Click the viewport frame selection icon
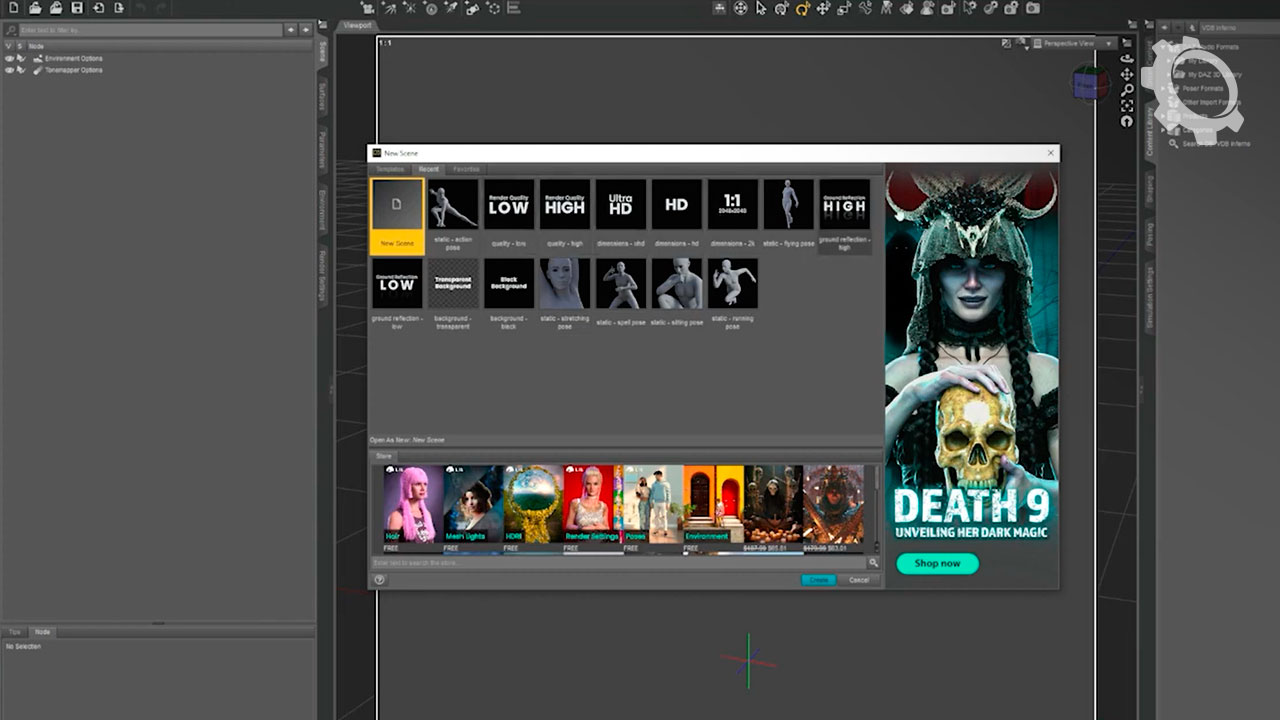Screen dimensions: 1280x720 pos(1127,106)
